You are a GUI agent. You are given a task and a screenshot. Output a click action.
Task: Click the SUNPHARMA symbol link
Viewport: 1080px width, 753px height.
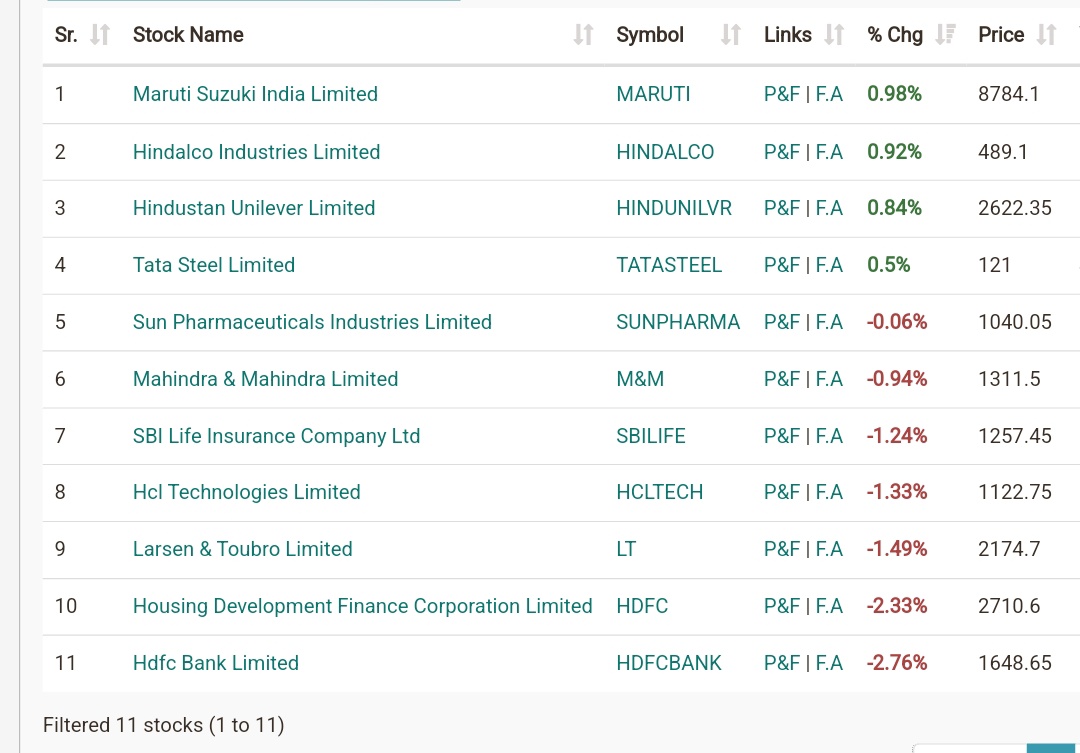678,322
